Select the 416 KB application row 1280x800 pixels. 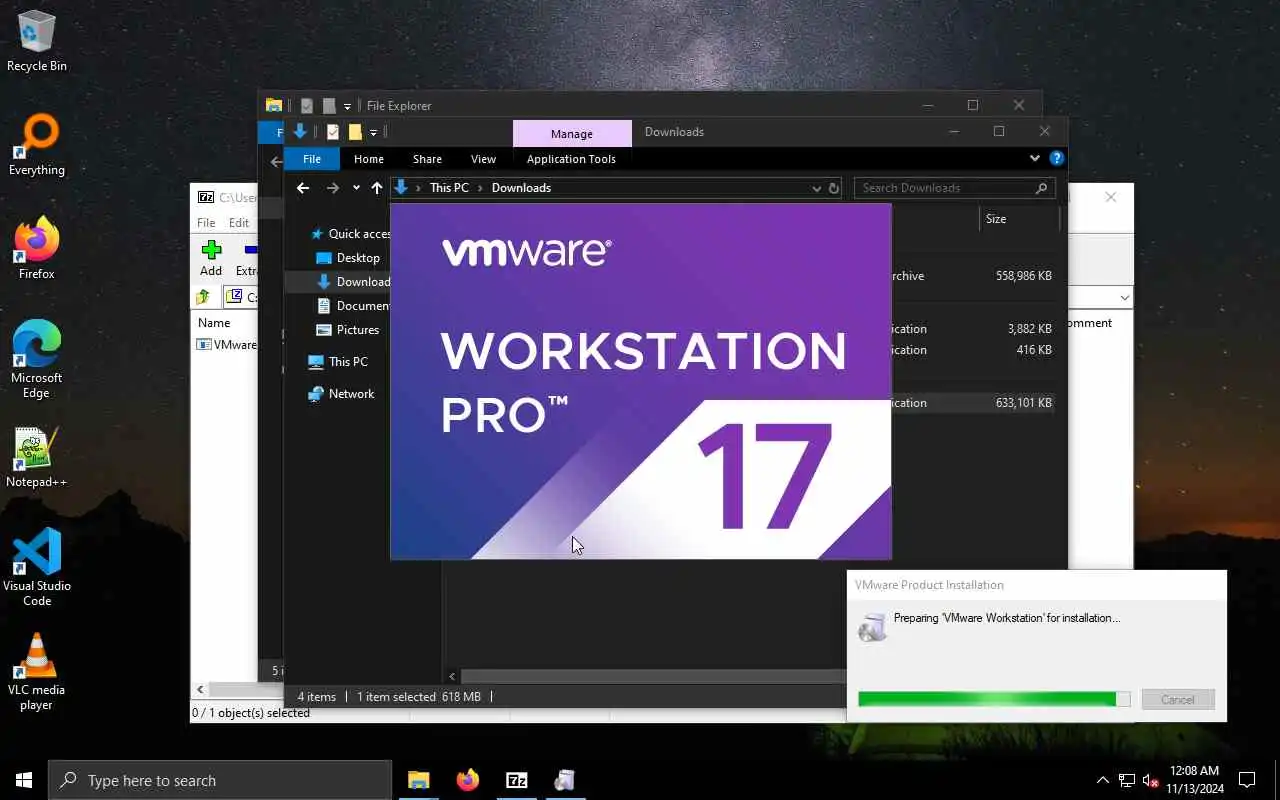tap(973, 350)
